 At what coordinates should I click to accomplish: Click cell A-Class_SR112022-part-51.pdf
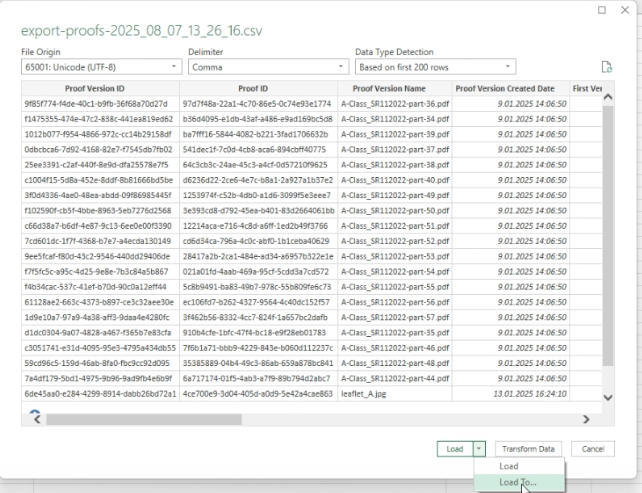click(395, 226)
